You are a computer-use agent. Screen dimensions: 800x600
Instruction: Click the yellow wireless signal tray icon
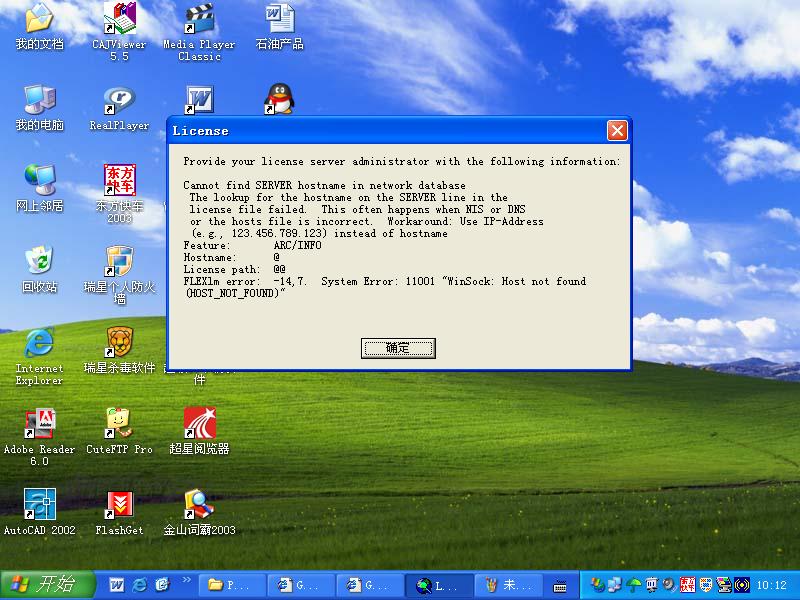742,585
